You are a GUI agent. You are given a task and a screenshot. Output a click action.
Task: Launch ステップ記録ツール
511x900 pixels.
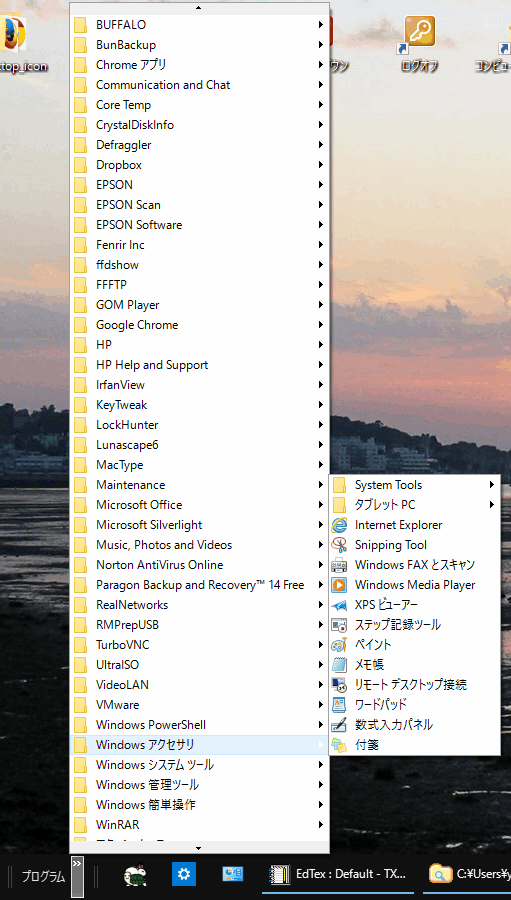(x=415, y=624)
